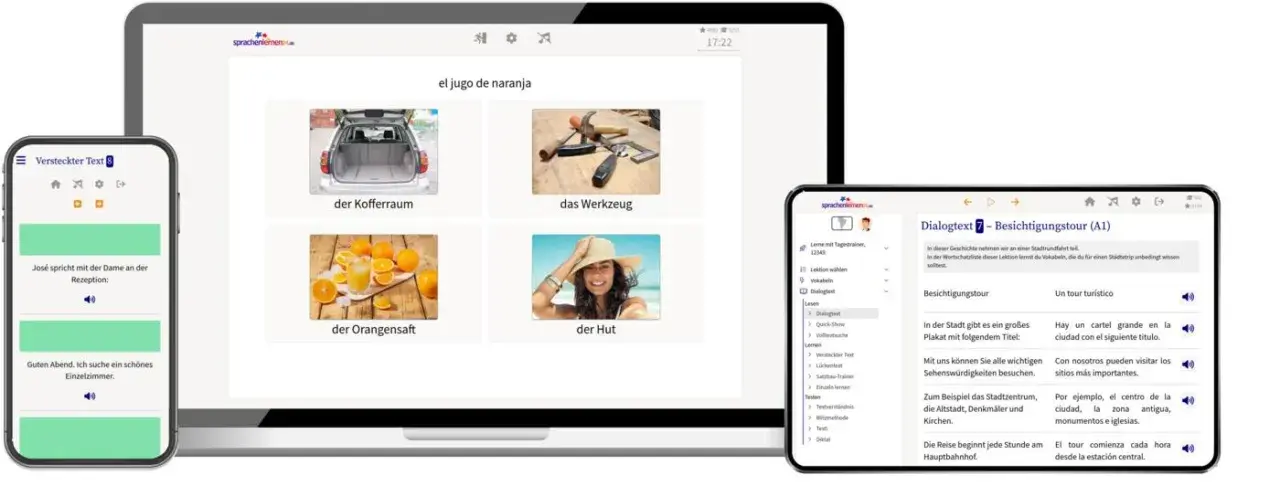Open the hamburger menu on the phone
The width and height of the screenshot is (1280, 486).
(x=21, y=160)
